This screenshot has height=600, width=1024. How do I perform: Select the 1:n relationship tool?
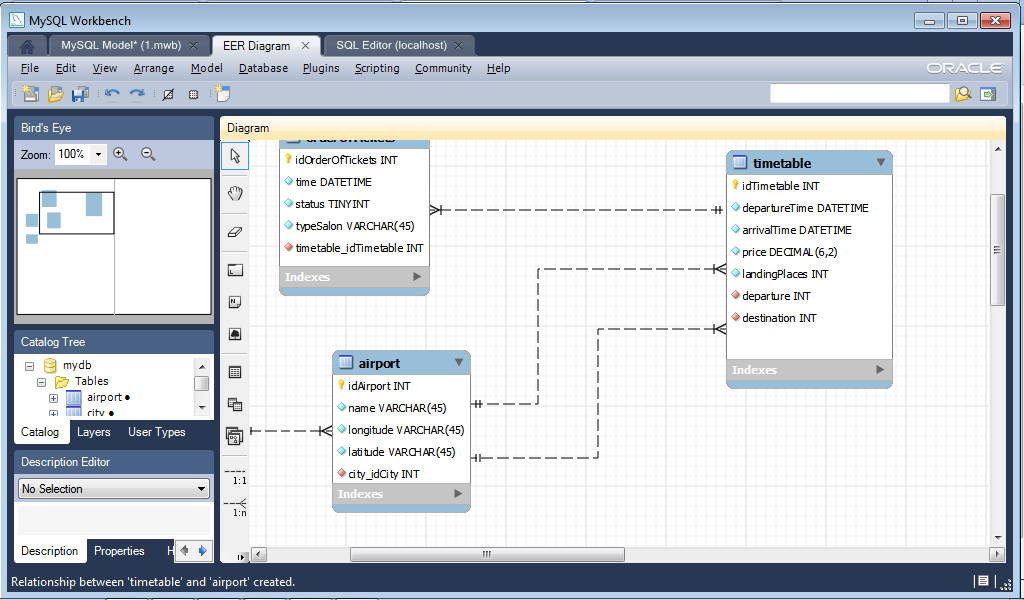236,507
